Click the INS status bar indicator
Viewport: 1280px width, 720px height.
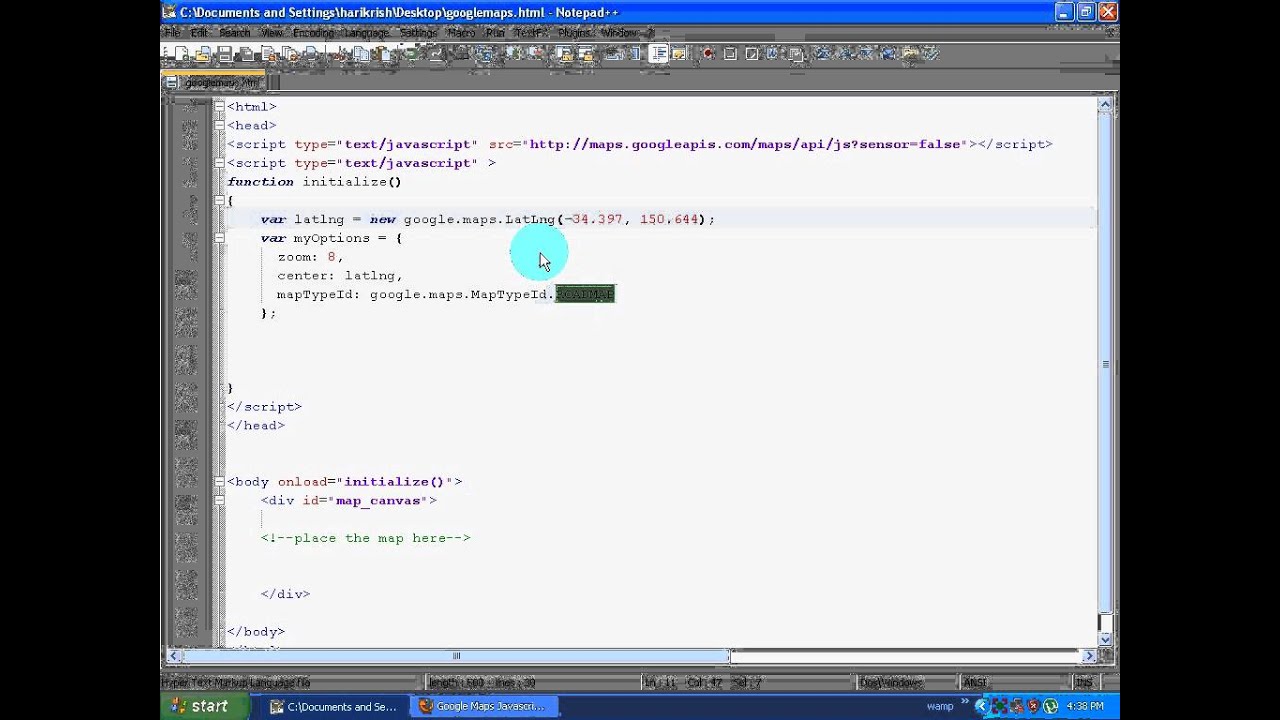[1084, 683]
